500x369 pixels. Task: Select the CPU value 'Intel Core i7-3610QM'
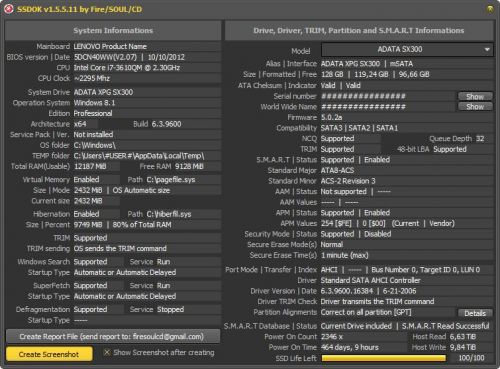(108, 68)
